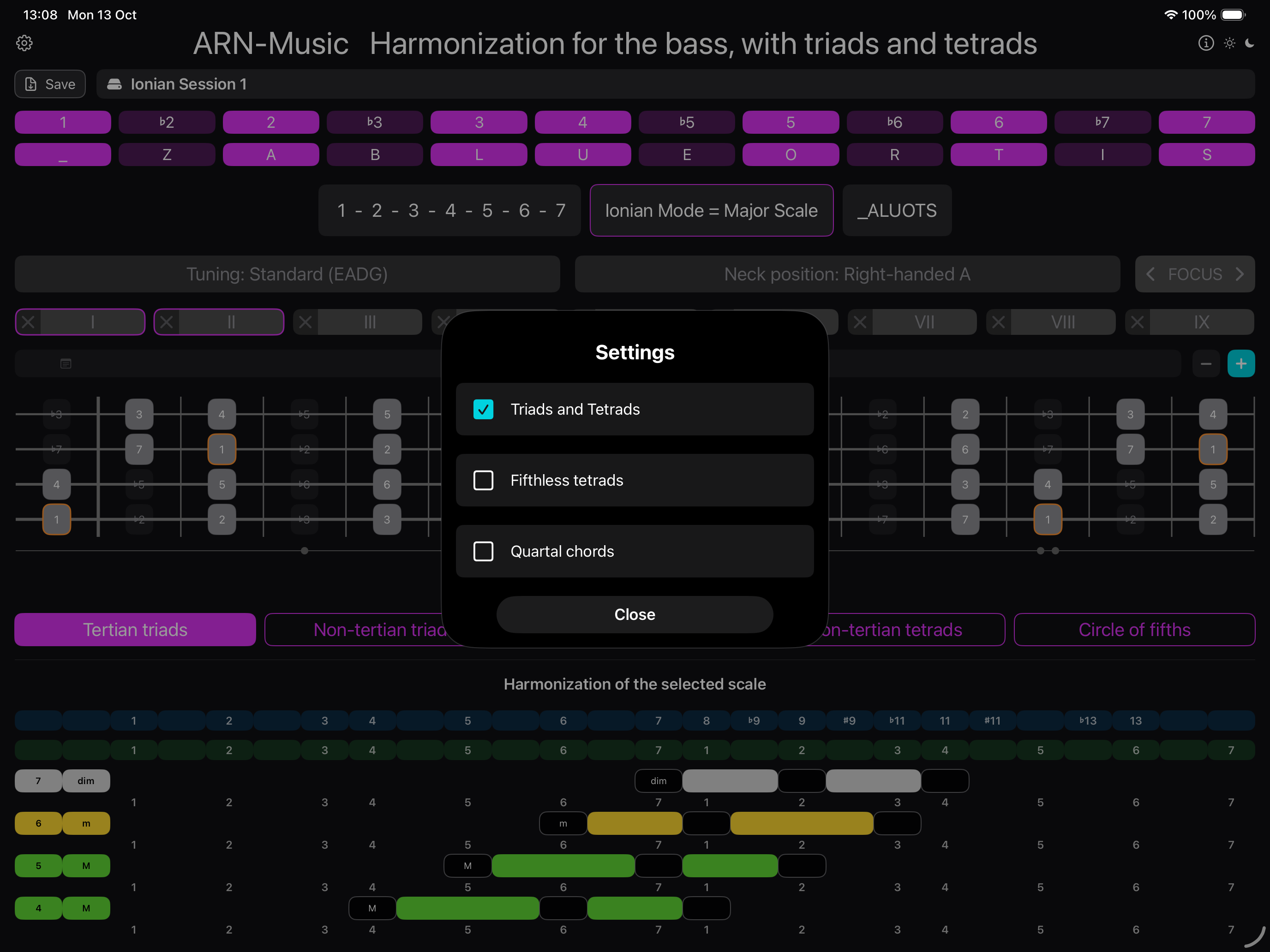Open Neck position Right-handed A selector
The image size is (1270, 952).
pyautogui.click(x=847, y=274)
